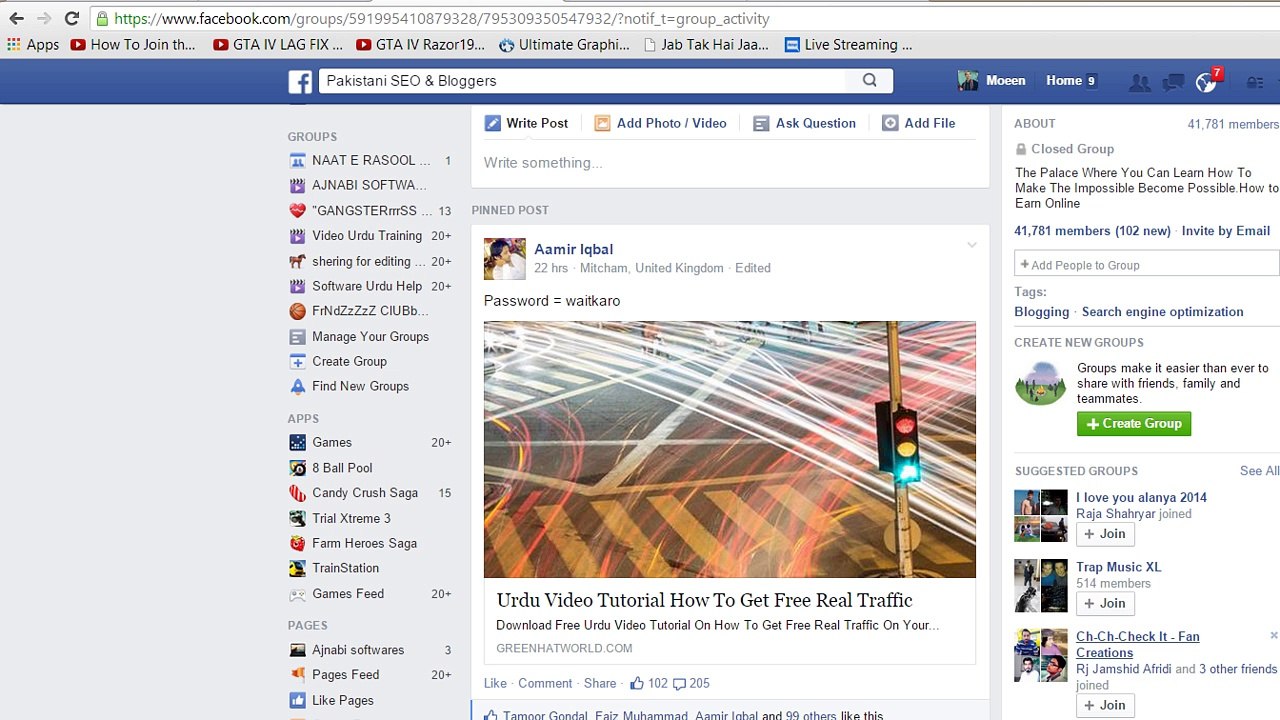The image size is (1280, 720).
Task: Open Live Streaming bookmark
Action: [x=848, y=44]
